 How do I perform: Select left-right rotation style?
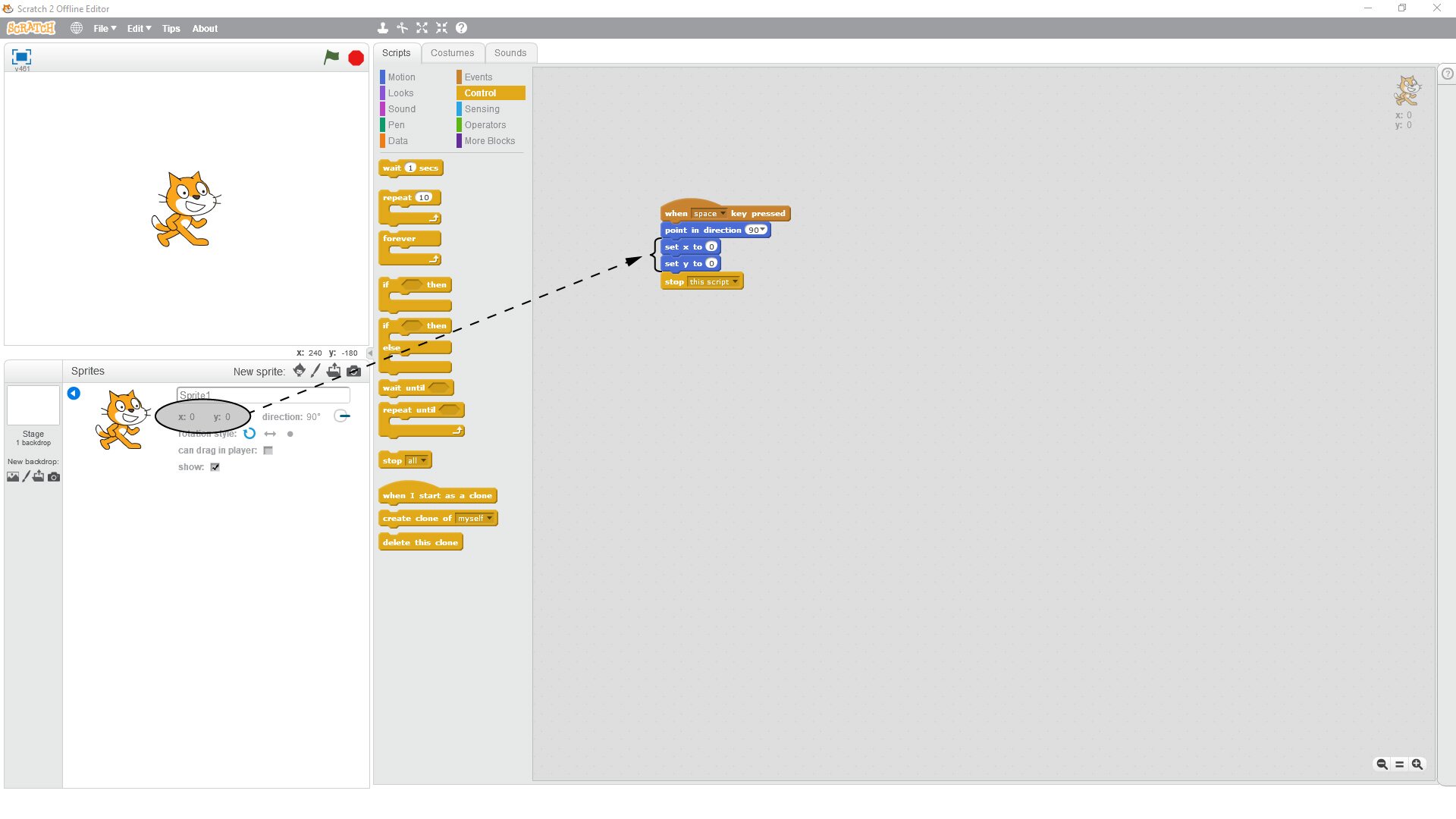click(270, 434)
